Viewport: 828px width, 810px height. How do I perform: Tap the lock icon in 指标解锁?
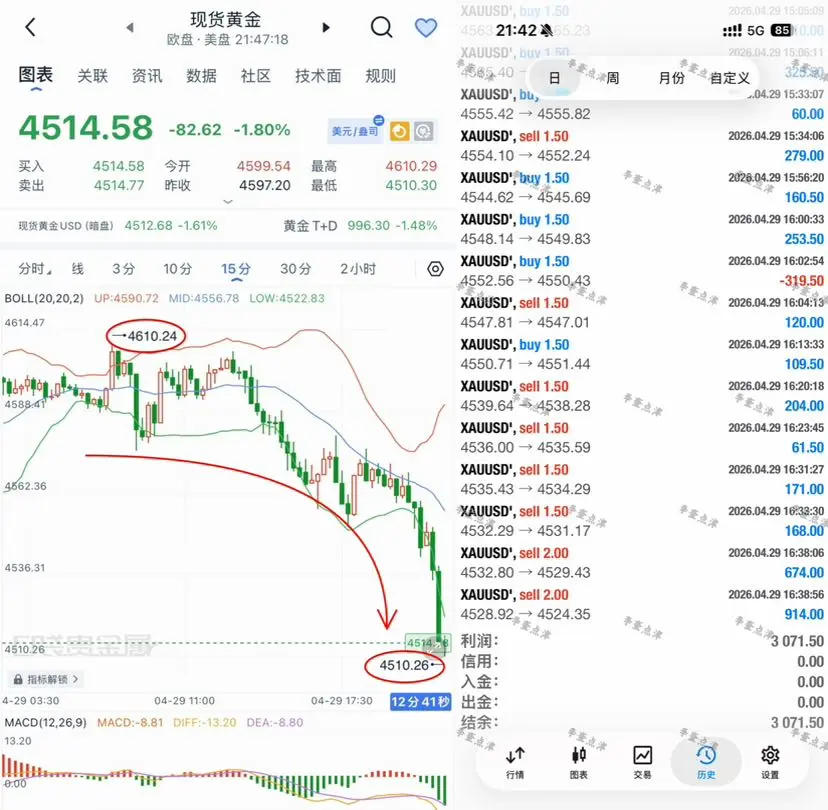coord(18,680)
